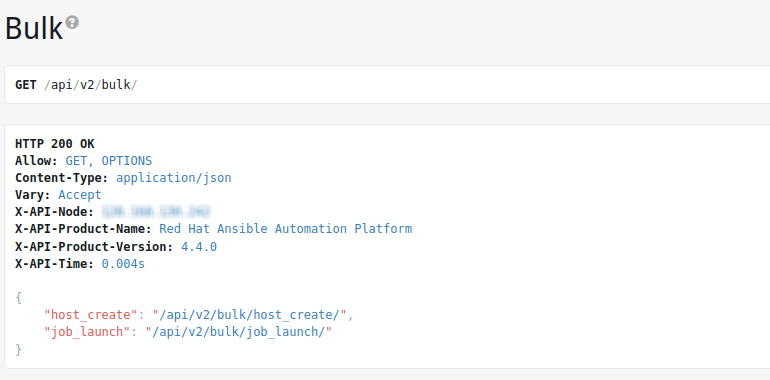Click the application/json content type value
The image size is (770, 380).
click(x=174, y=178)
